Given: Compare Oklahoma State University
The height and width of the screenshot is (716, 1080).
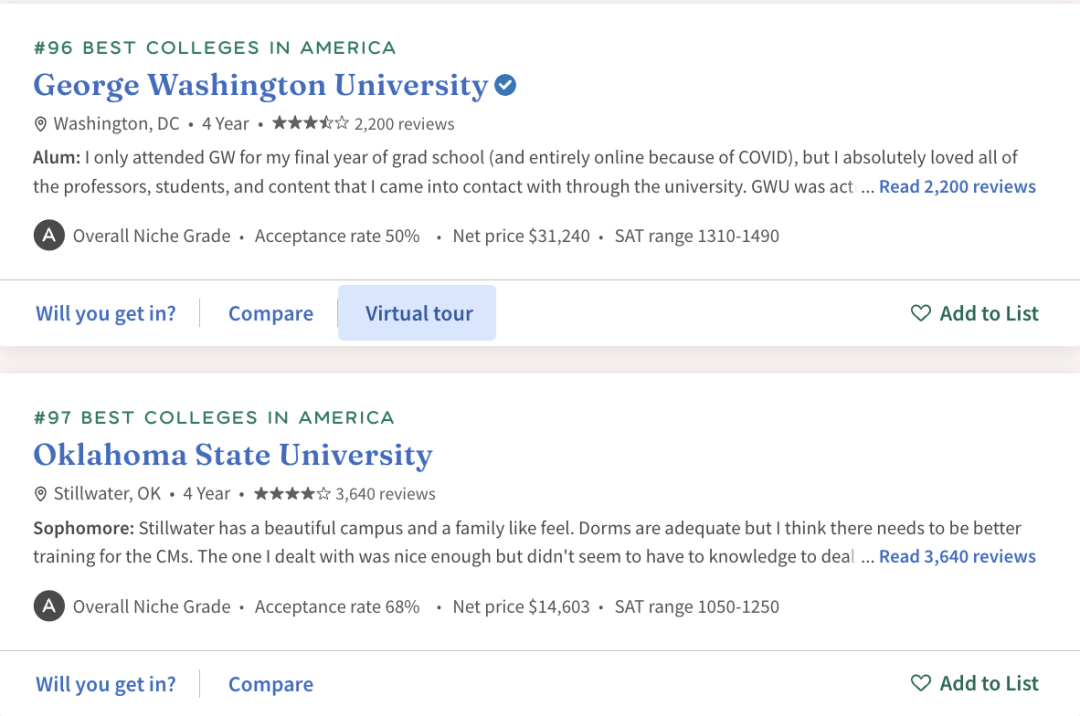Looking at the screenshot, I should tap(270, 684).
